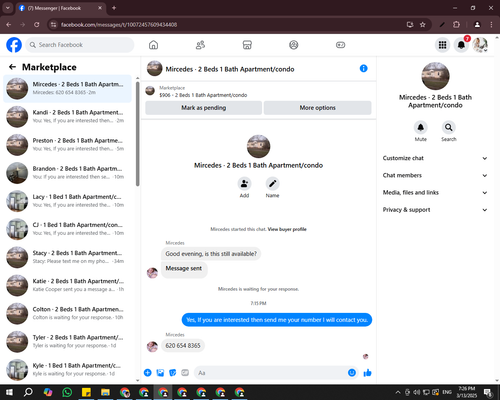The height and width of the screenshot is (400, 500).
Task: Bookmark this page star icon
Action: (x=423, y=25)
